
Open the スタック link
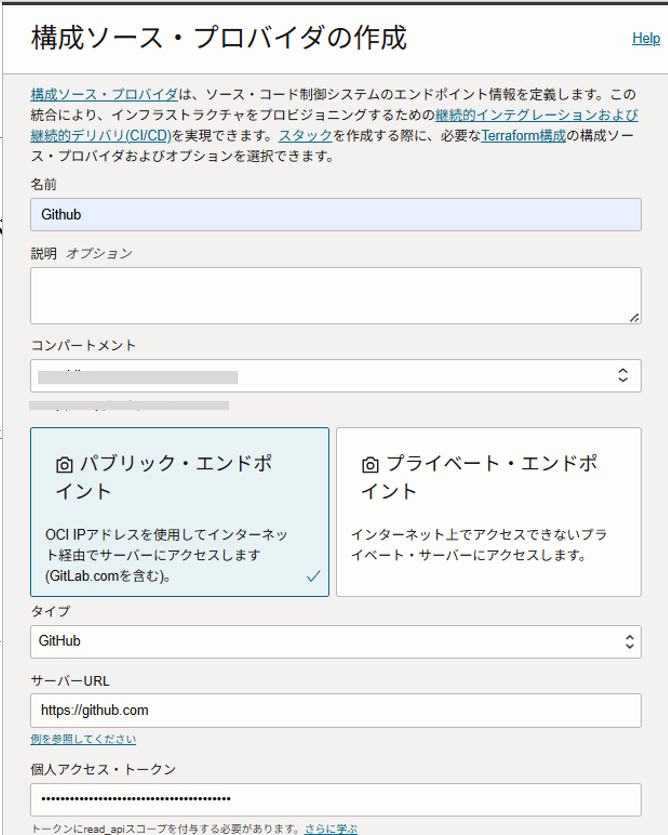(x=306, y=136)
